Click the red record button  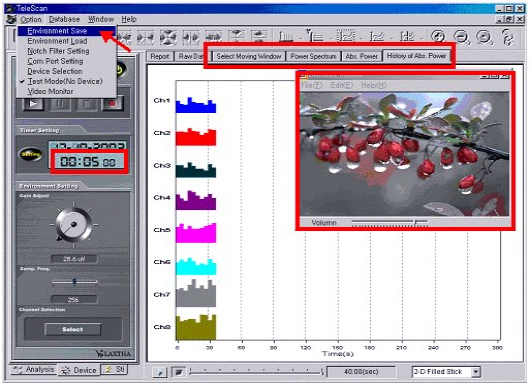click(113, 103)
